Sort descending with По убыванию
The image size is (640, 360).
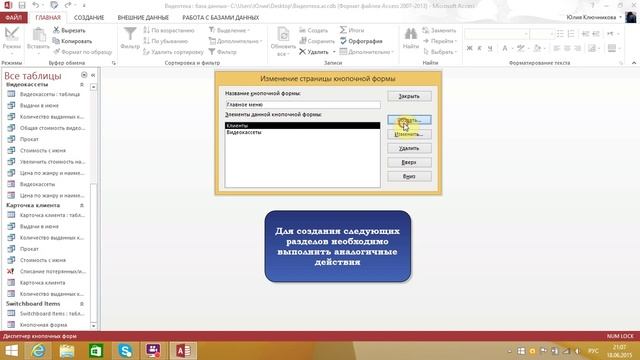coord(166,41)
